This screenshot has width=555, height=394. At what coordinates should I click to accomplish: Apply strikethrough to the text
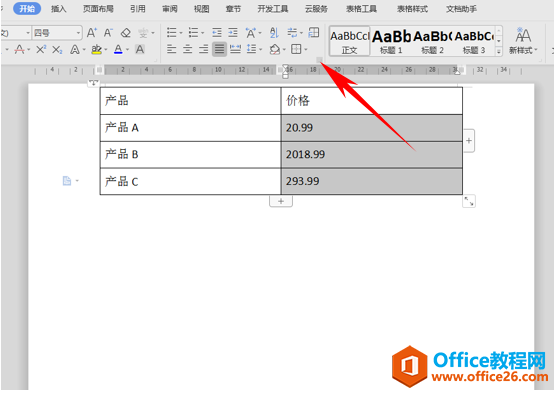tap(19, 50)
